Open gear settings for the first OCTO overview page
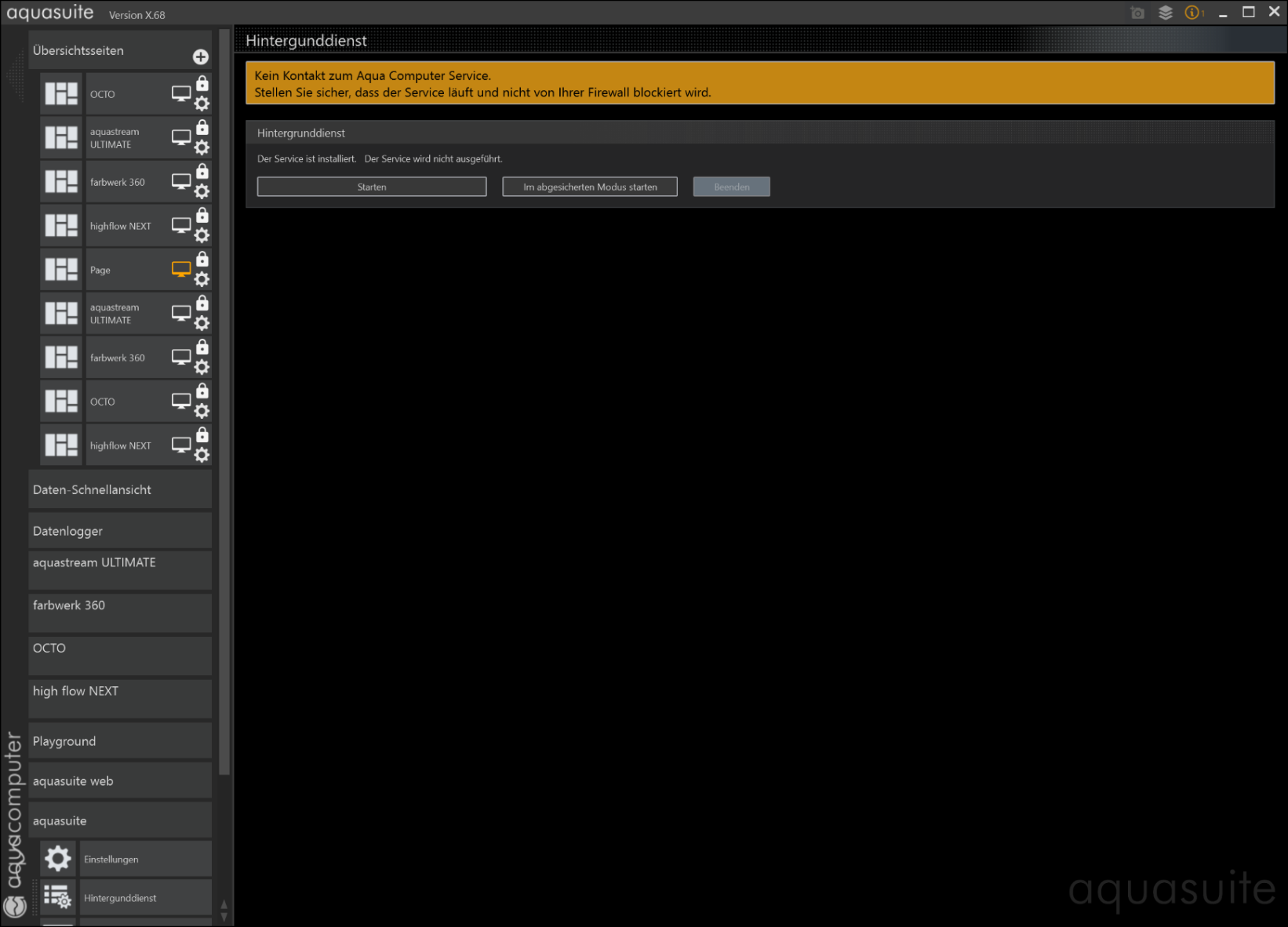This screenshot has width=1288, height=927. (x=202, y=104)
